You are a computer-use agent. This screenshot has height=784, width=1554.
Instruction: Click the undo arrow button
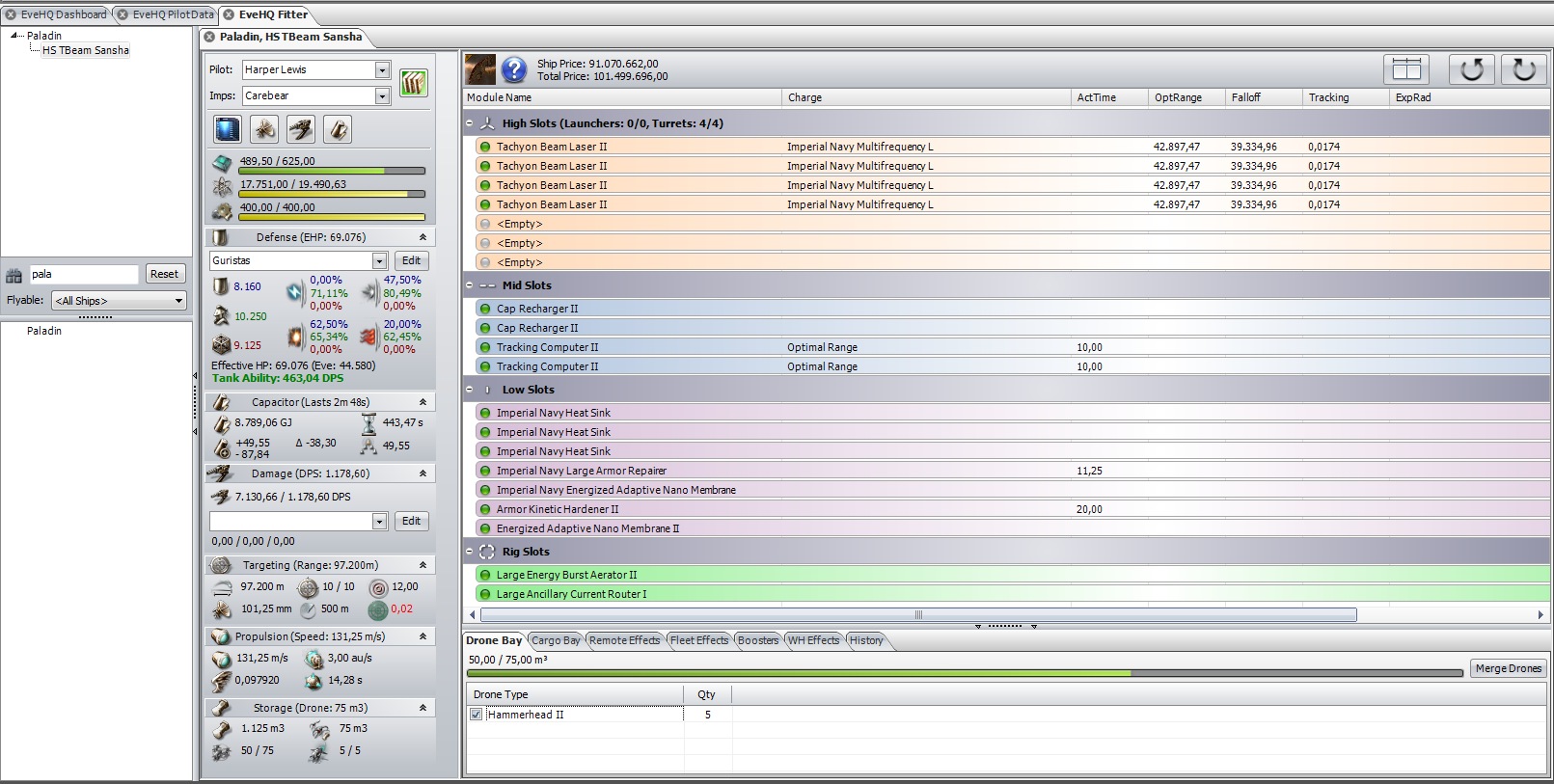tap(1471, 69)
